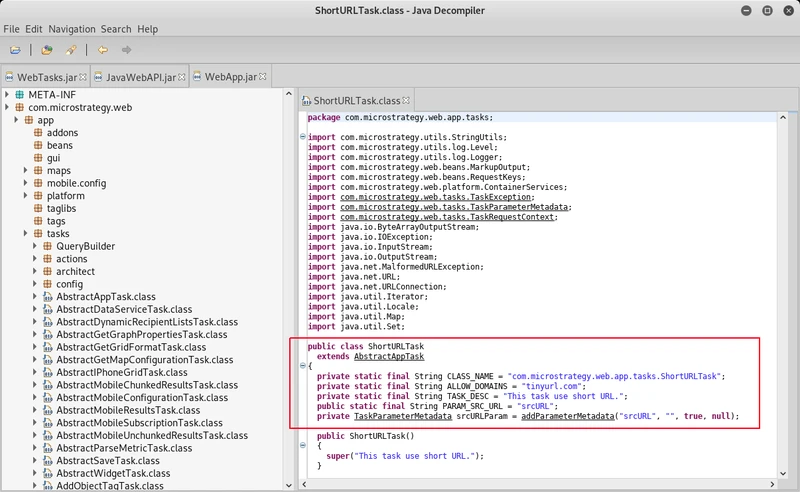Select AbstractParseMetricTask.class in the tree
The height and width of the screenshot is (492, 800).
point(124,448)
